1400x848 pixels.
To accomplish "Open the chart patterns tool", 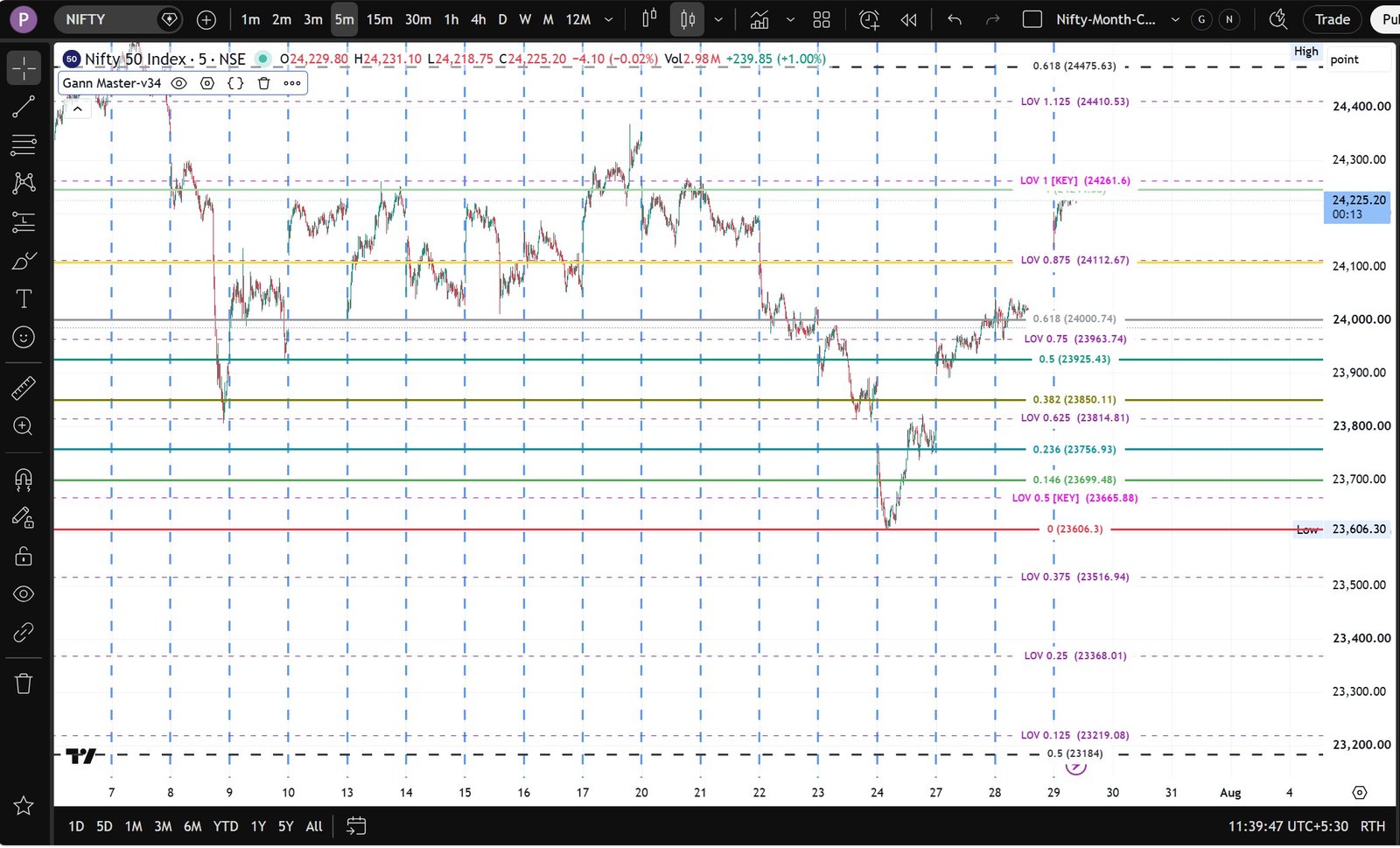I will [24, 183].
